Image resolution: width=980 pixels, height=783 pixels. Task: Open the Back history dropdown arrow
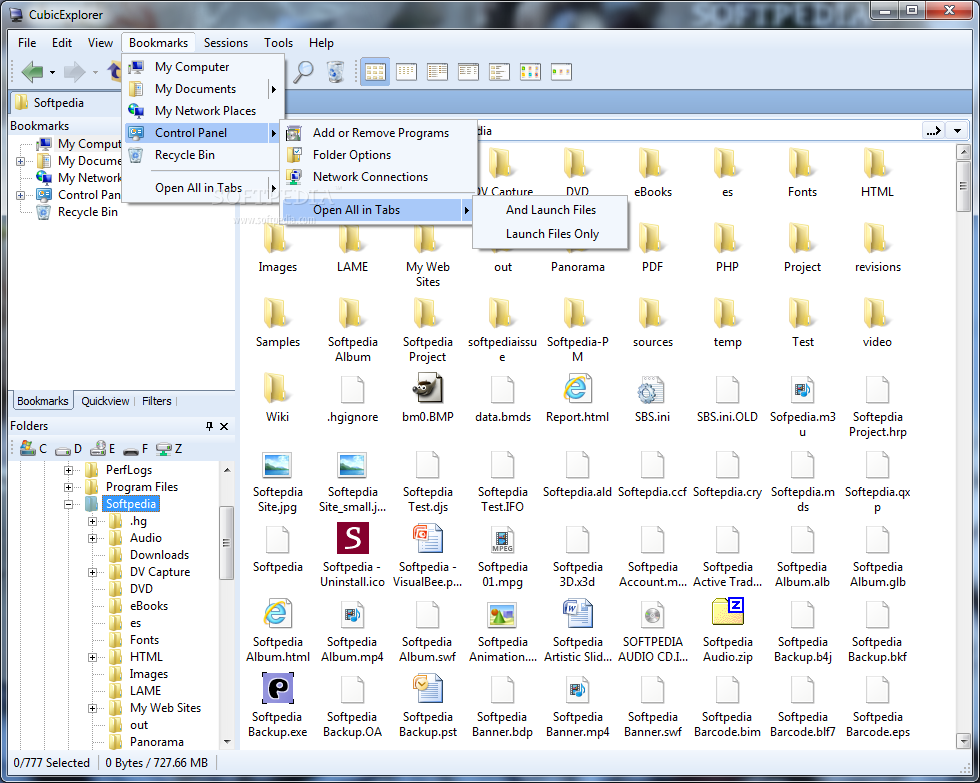tap(52, 72)
